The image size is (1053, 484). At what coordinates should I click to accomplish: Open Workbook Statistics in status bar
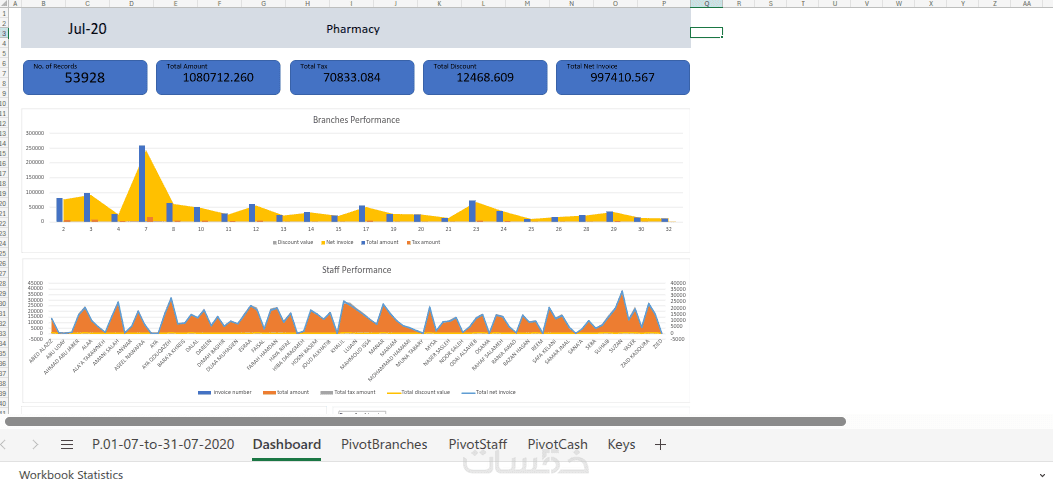pos(71,475)
